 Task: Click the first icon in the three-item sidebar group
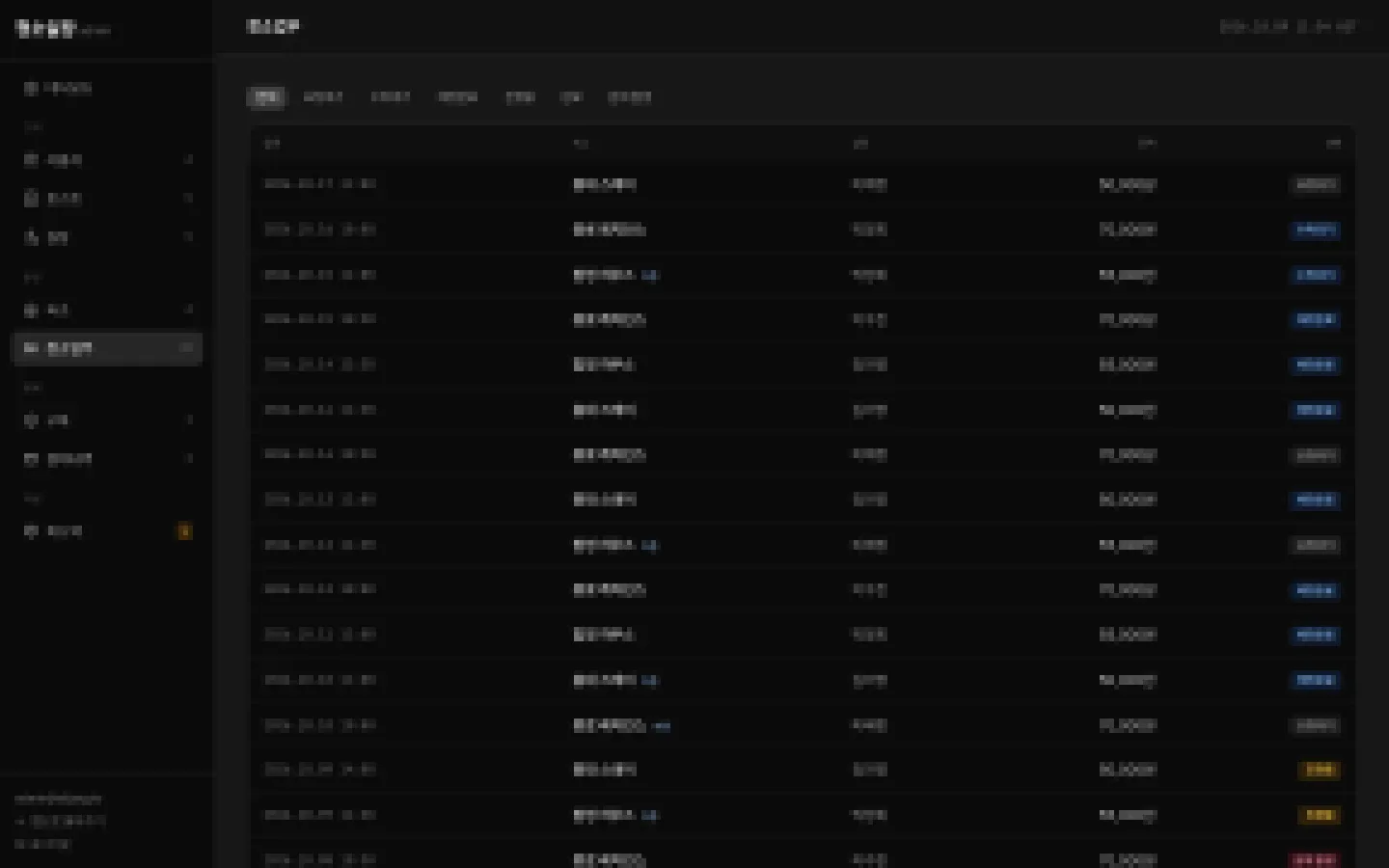(31, 160)
